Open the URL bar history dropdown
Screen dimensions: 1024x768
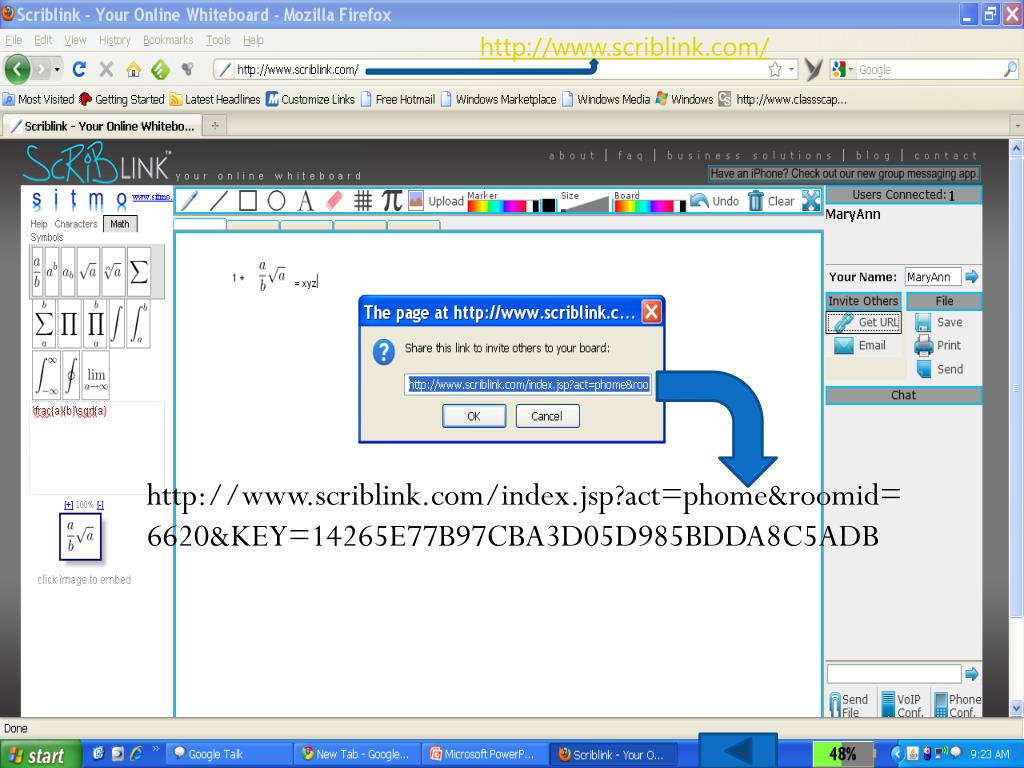792,69
